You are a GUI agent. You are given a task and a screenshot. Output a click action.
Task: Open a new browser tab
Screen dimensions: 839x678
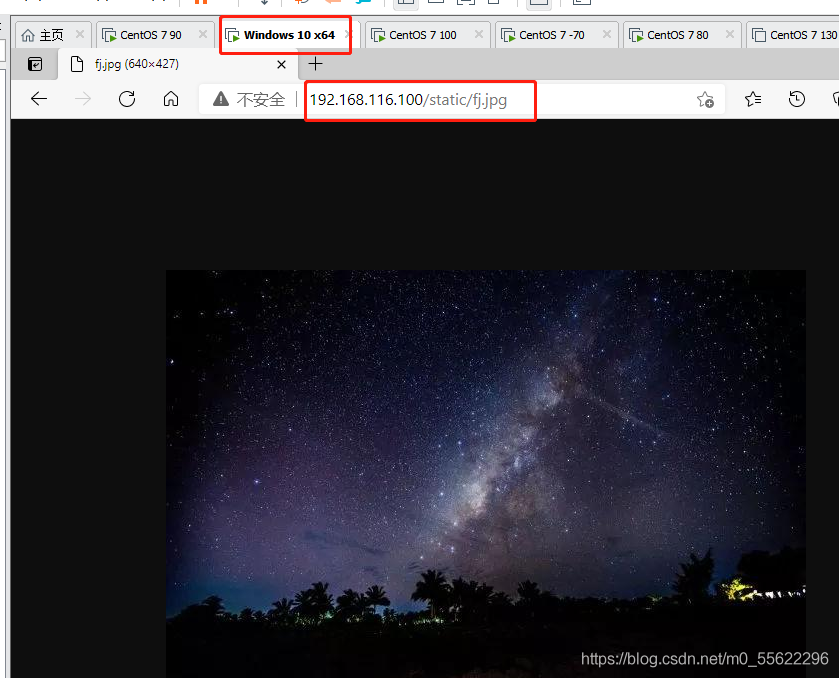click(316, 64)
